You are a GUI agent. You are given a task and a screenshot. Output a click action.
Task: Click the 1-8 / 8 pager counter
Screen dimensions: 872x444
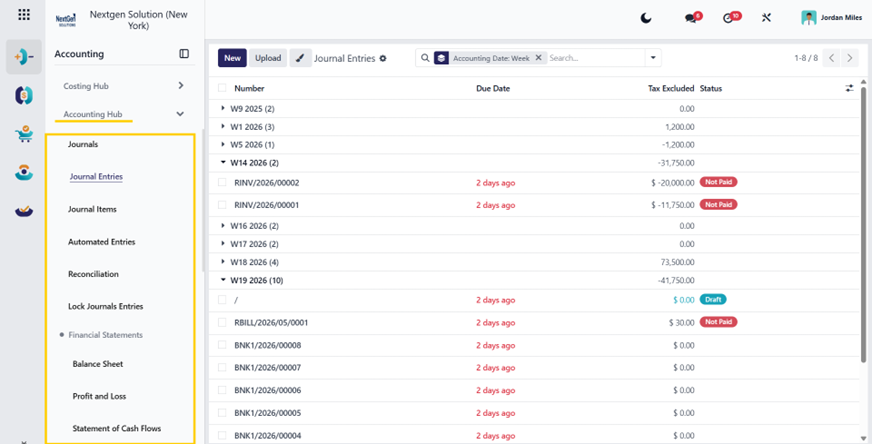click(x=806, y=58)
